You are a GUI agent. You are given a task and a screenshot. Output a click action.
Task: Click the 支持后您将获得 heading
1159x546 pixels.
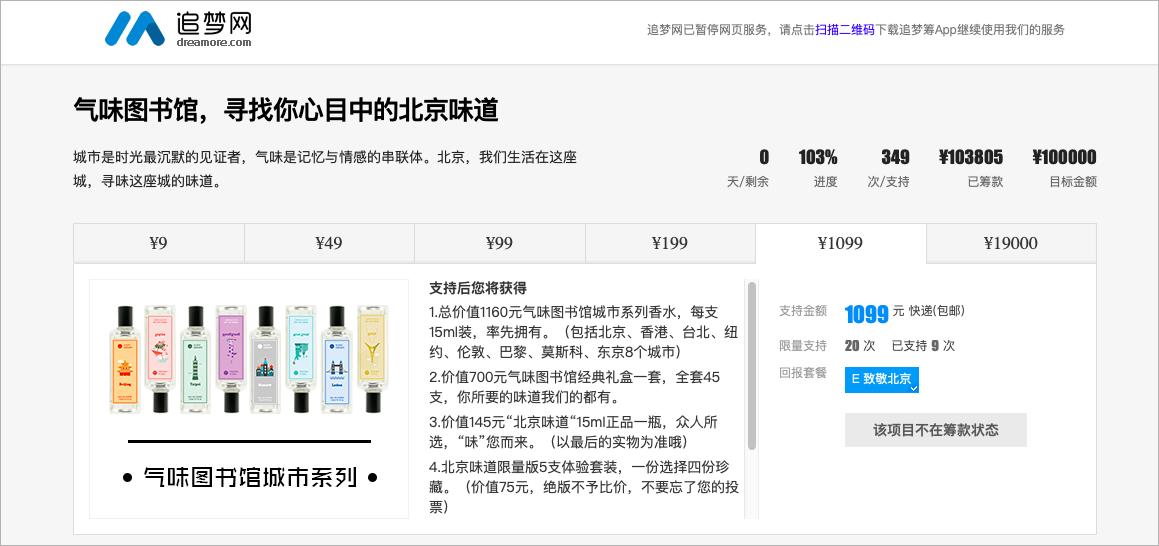pos(477,288)
